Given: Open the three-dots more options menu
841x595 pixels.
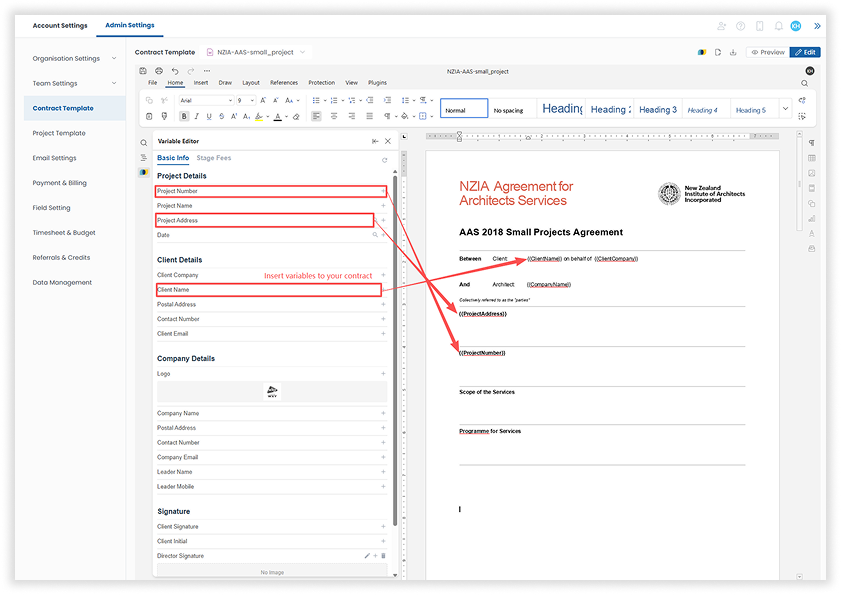Looking at the screenshot, I should coord(207,71).
